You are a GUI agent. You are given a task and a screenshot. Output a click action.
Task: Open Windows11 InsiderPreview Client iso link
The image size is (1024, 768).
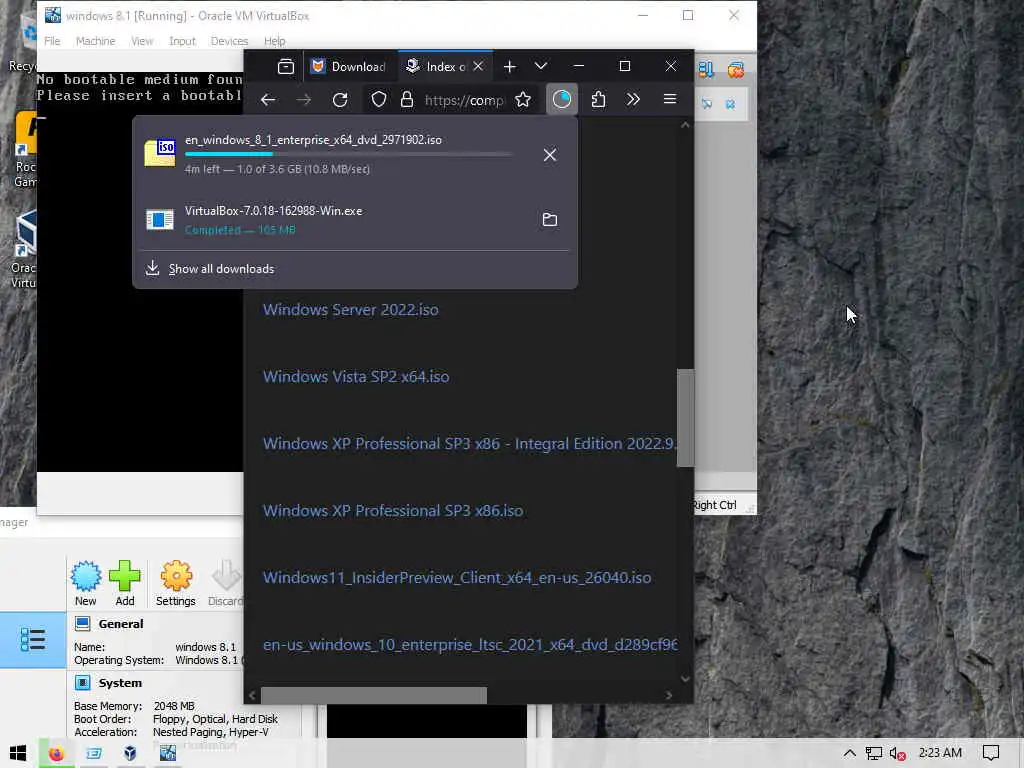coord(457,578)
